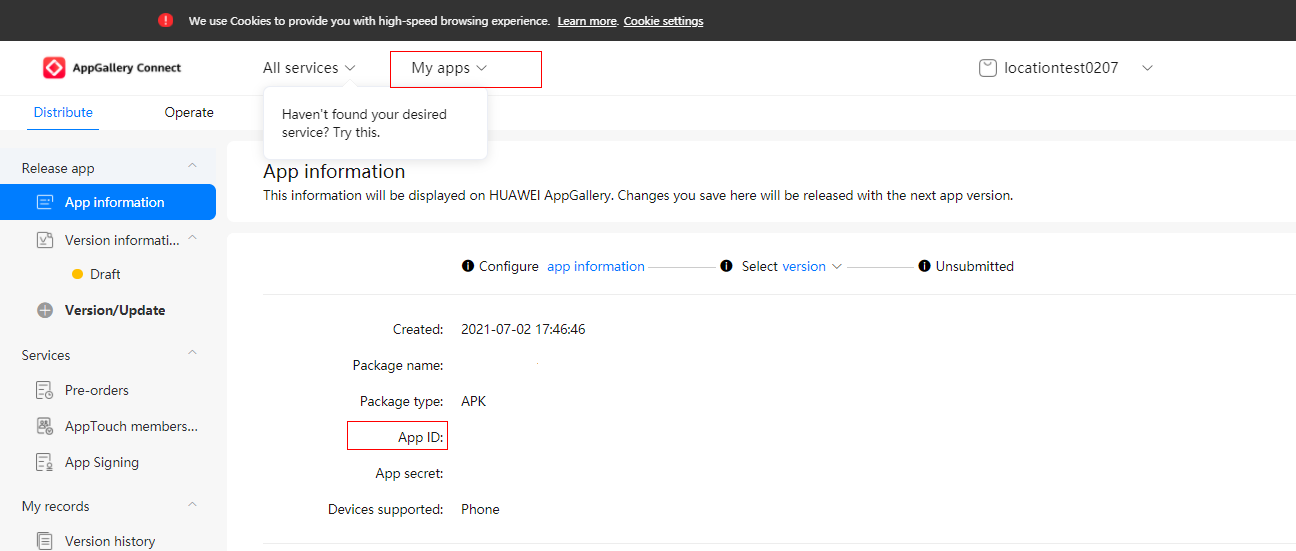Click the Pre-orders icon
Screen dimensions: 1296x551
coord(45,390)
